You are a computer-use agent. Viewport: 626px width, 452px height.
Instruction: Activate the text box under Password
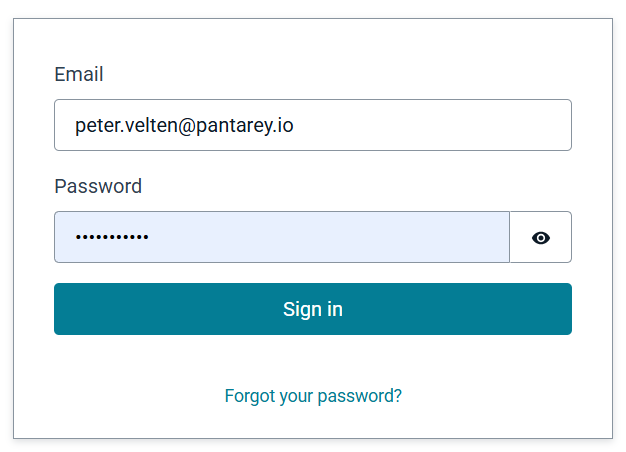(281, 238)
